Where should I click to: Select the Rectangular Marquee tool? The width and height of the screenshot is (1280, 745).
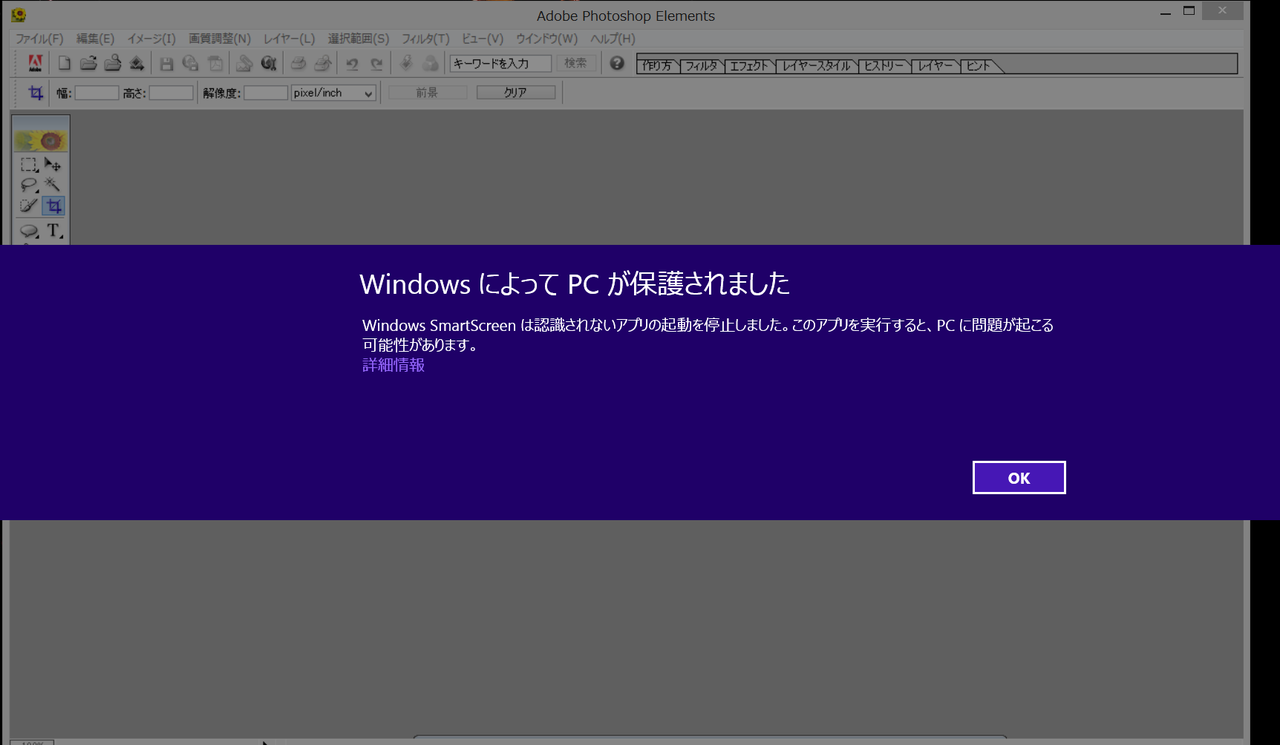click(x=29, y=165)
